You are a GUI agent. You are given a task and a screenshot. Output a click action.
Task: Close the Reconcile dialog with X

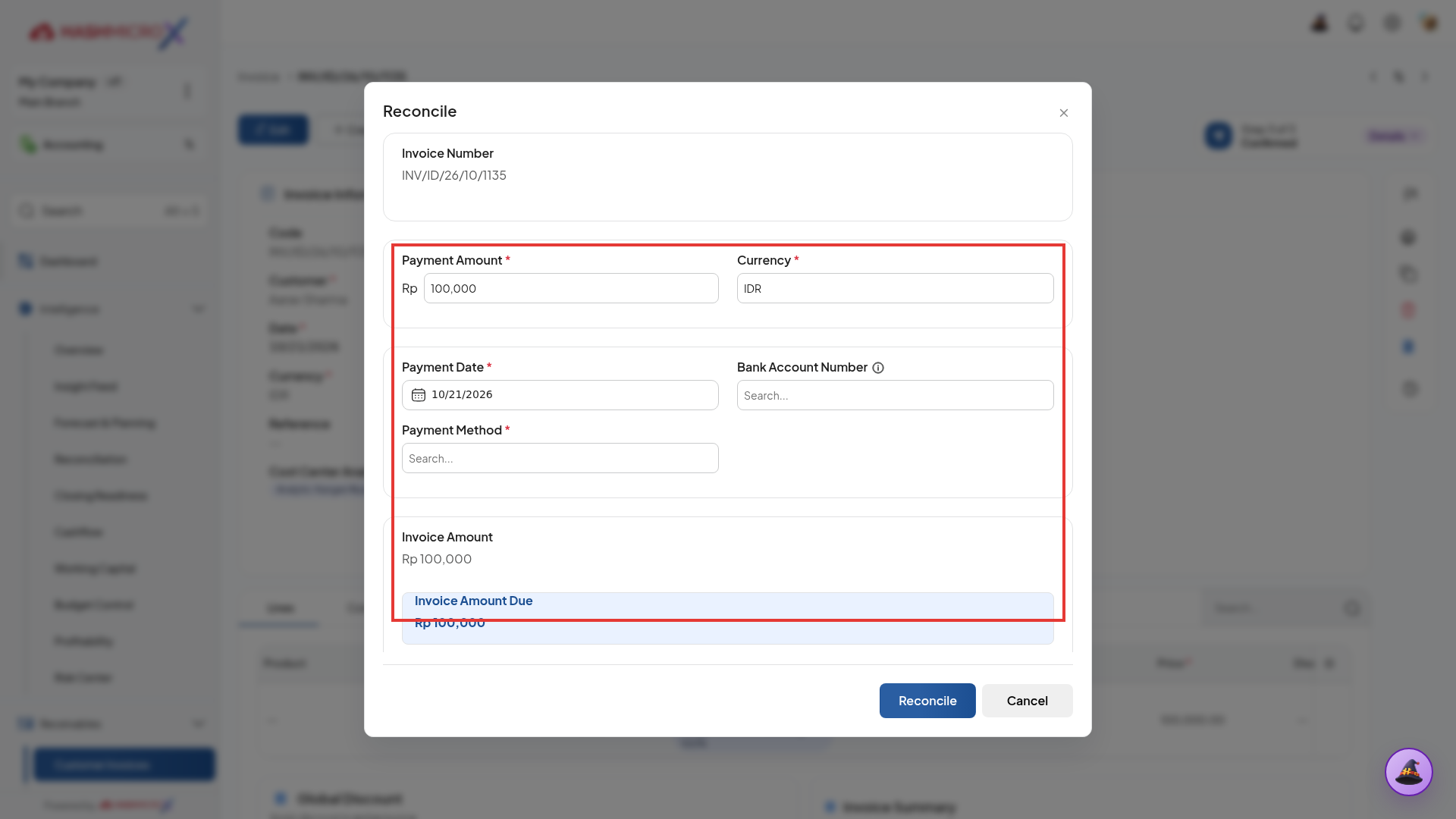coord(1064,113)
